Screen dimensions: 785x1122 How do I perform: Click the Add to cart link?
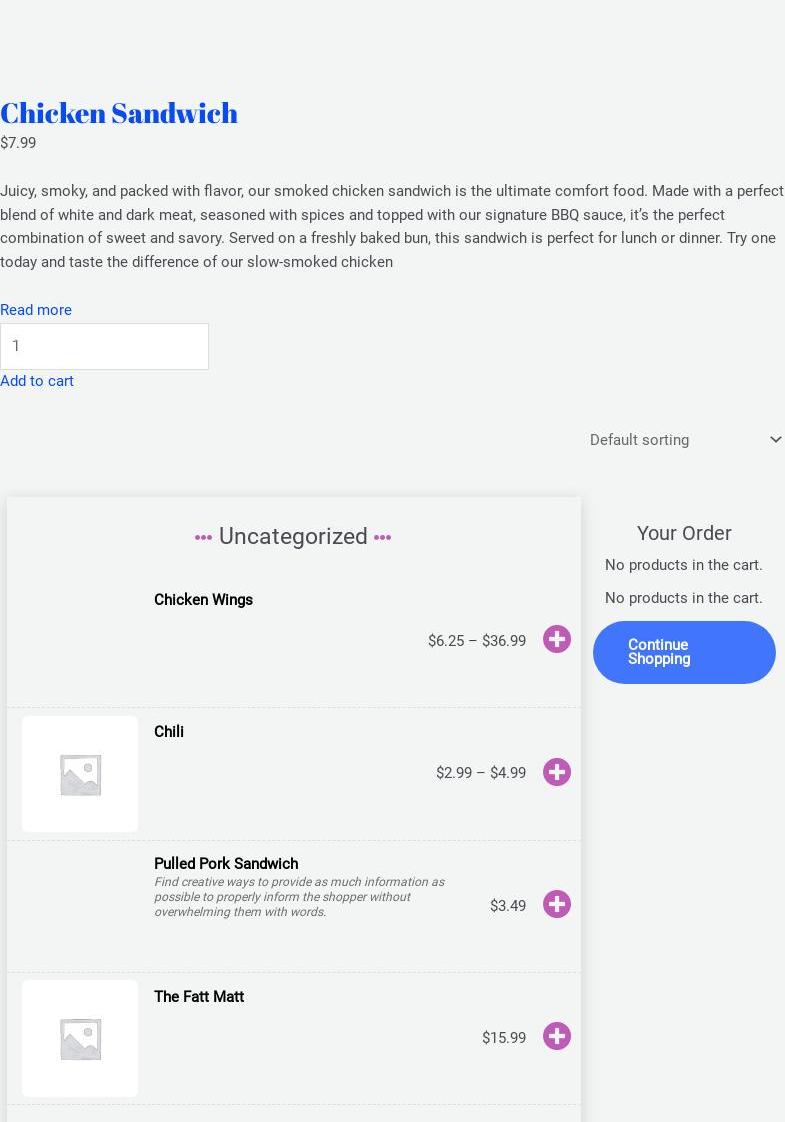37,381
